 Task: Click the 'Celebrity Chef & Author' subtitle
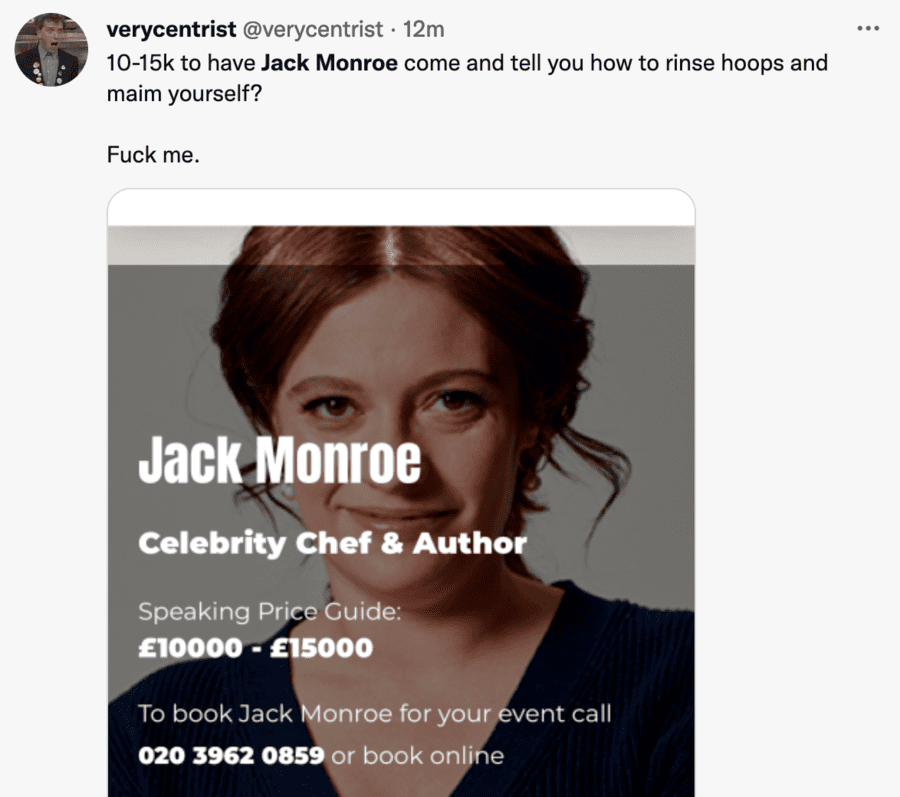pos(332,543)
